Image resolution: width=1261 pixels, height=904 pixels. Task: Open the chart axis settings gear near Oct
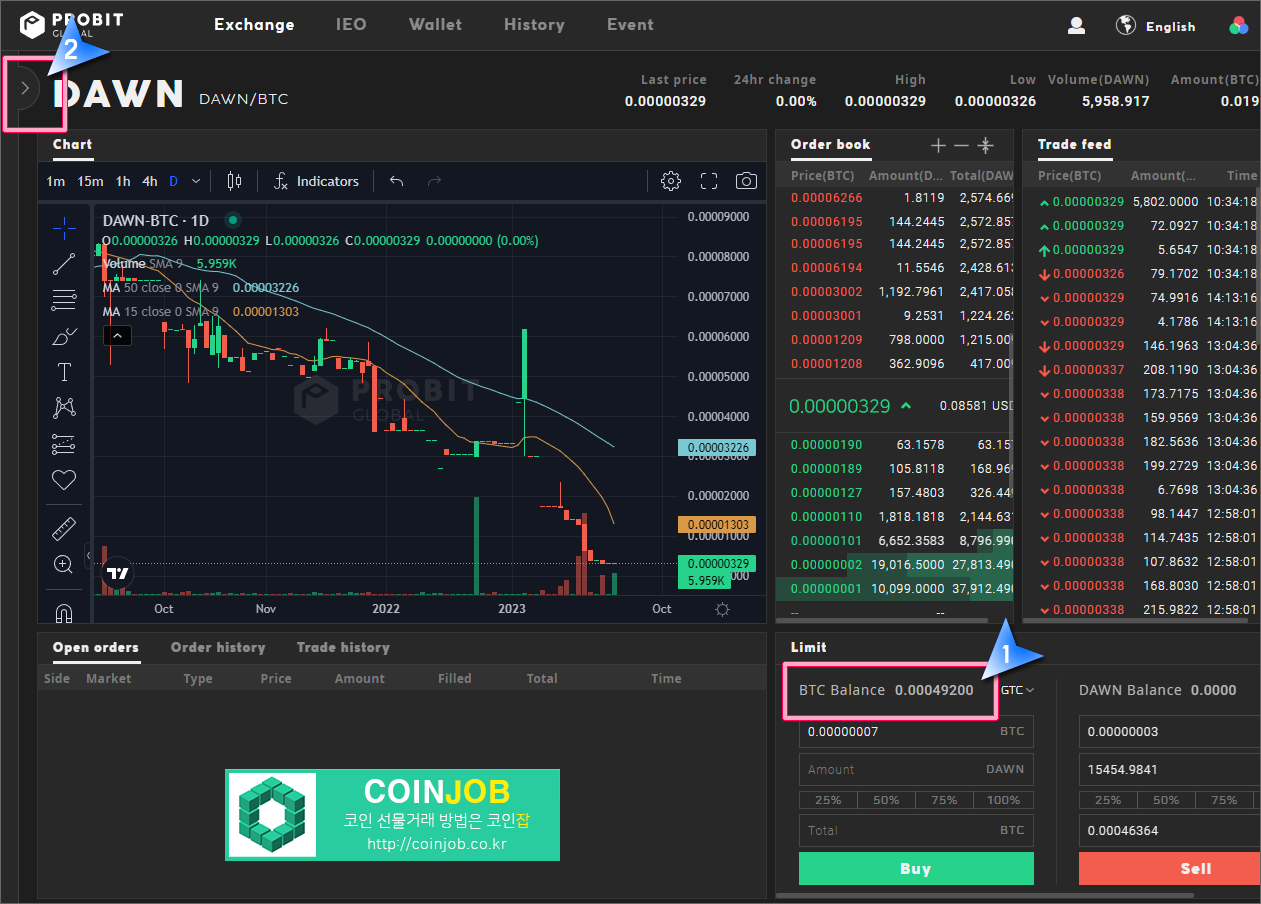coord(723,609)
